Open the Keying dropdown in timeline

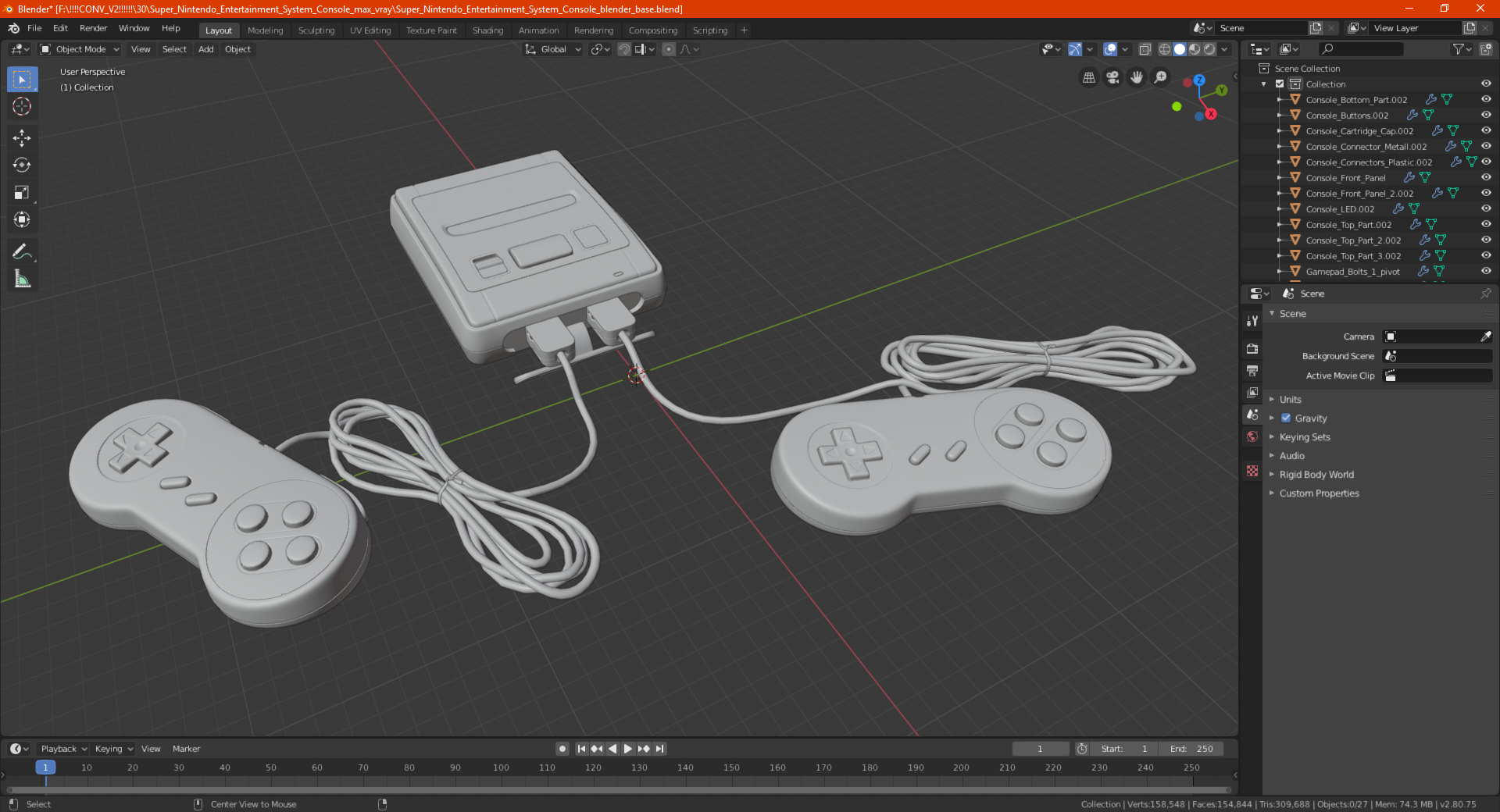tap(113, 749)
